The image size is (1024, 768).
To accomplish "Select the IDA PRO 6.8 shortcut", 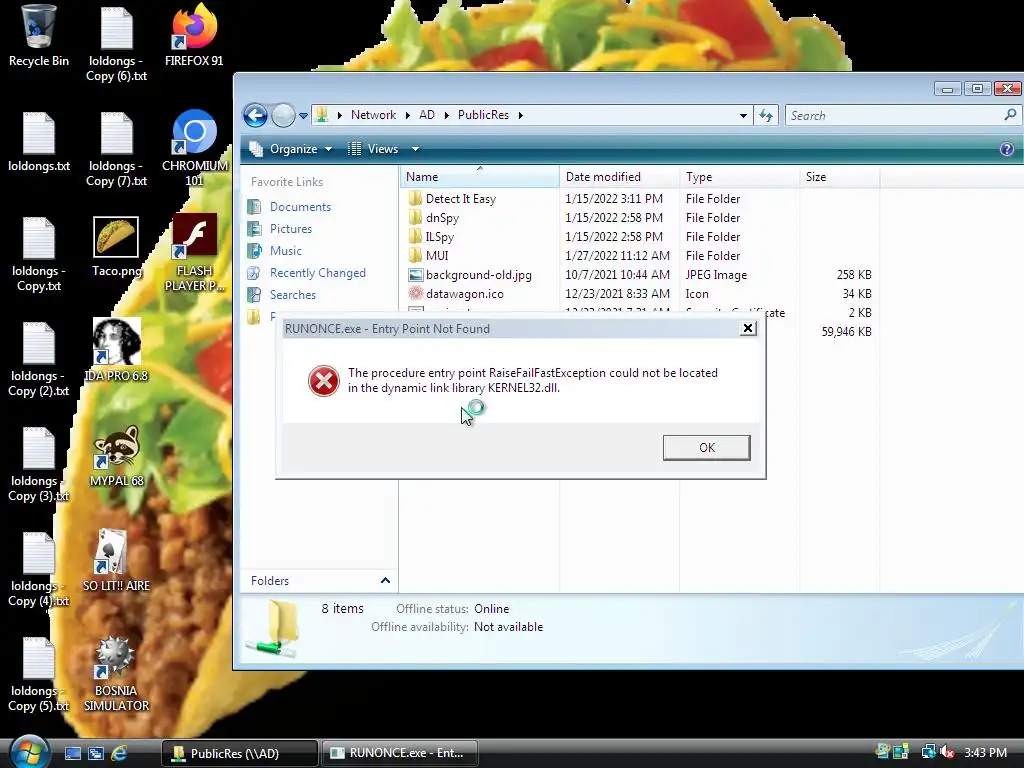I will pos(116,351).
